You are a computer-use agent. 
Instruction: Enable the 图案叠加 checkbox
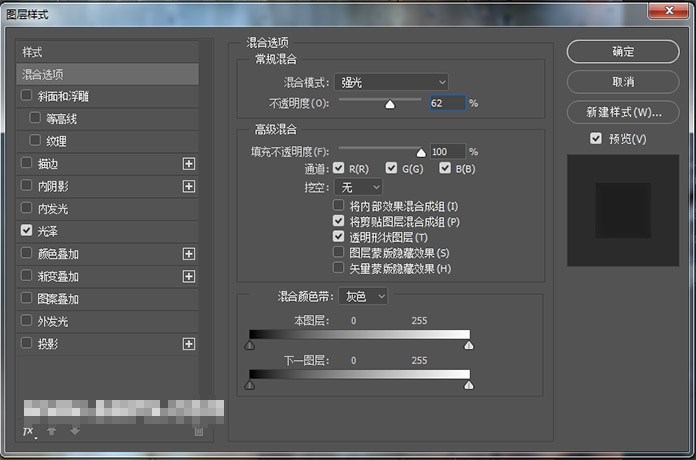tap(27, 298)
